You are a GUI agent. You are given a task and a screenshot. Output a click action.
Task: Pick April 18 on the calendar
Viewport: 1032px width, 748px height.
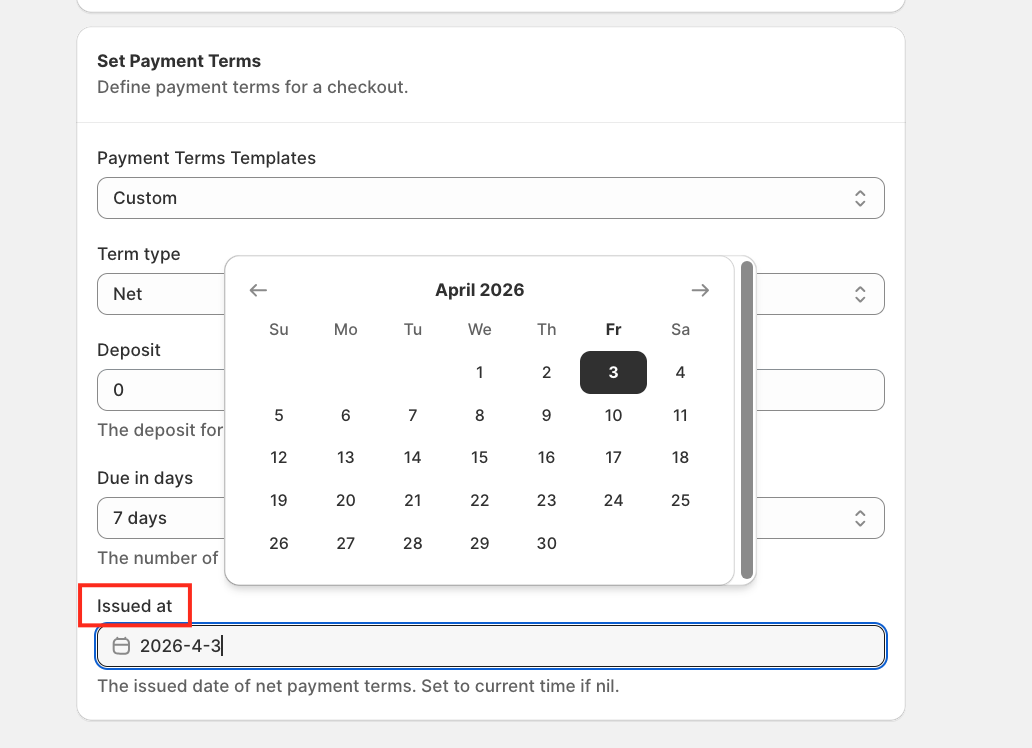point(680,458)
